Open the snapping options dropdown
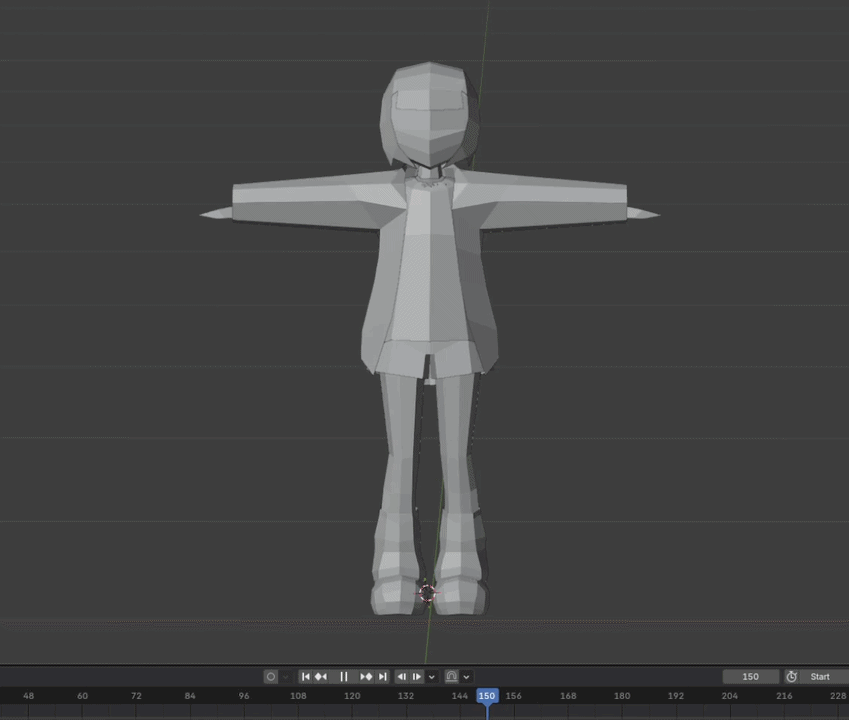The image size is (849, 720). pos(466,677)
